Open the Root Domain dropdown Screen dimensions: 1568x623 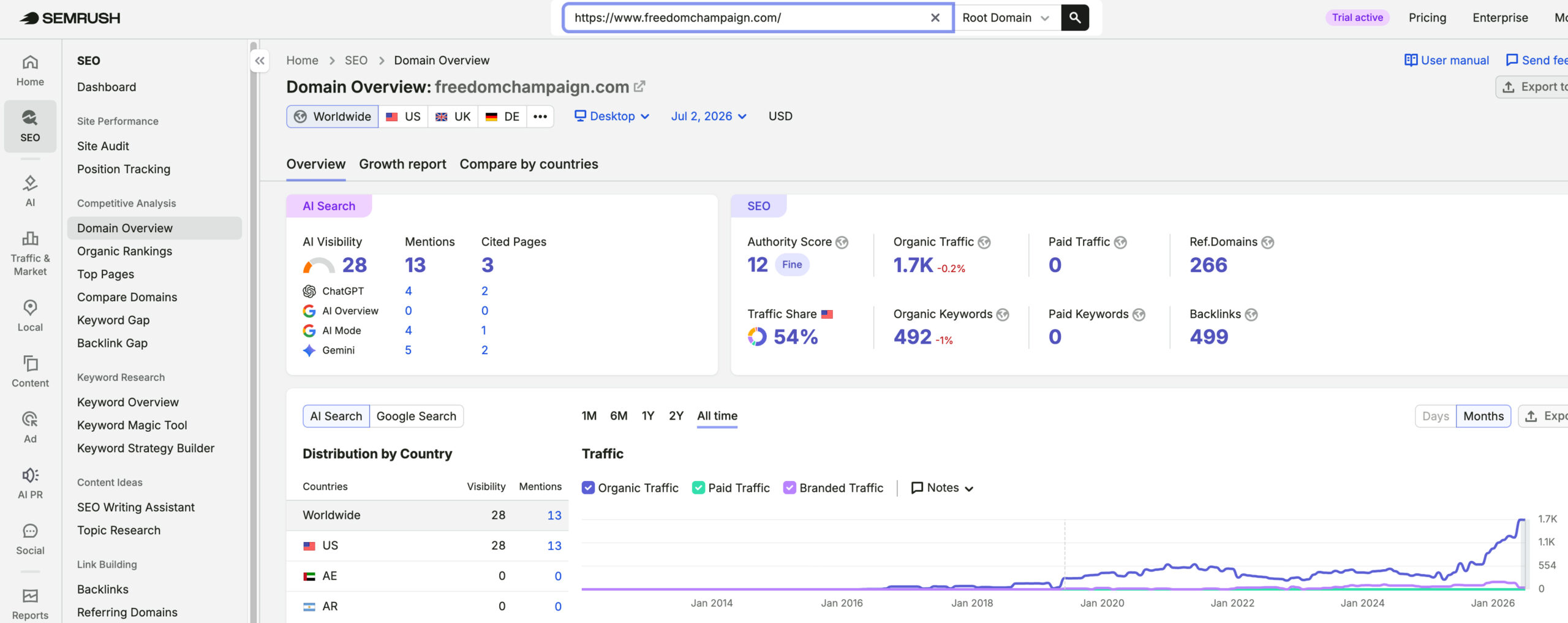[x=1006, y=18]
